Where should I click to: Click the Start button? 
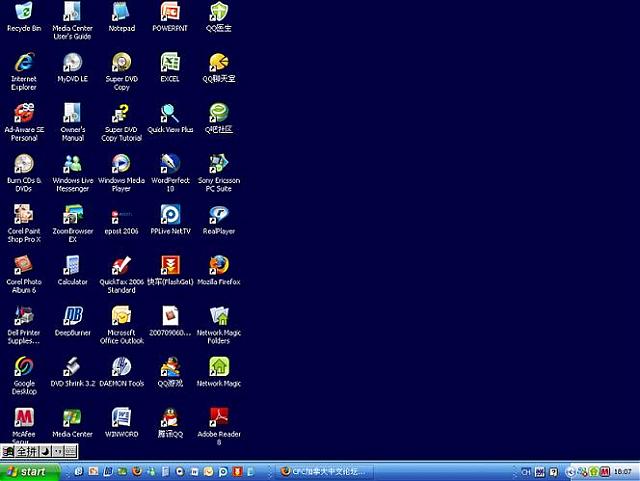(x=30, y=472)
